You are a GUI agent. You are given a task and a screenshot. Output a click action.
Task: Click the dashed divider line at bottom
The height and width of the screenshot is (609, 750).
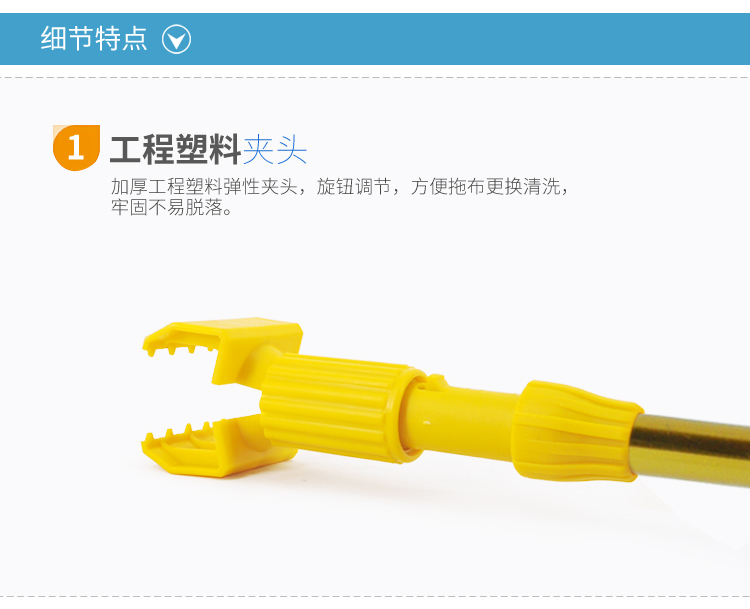tap(375, 597)
